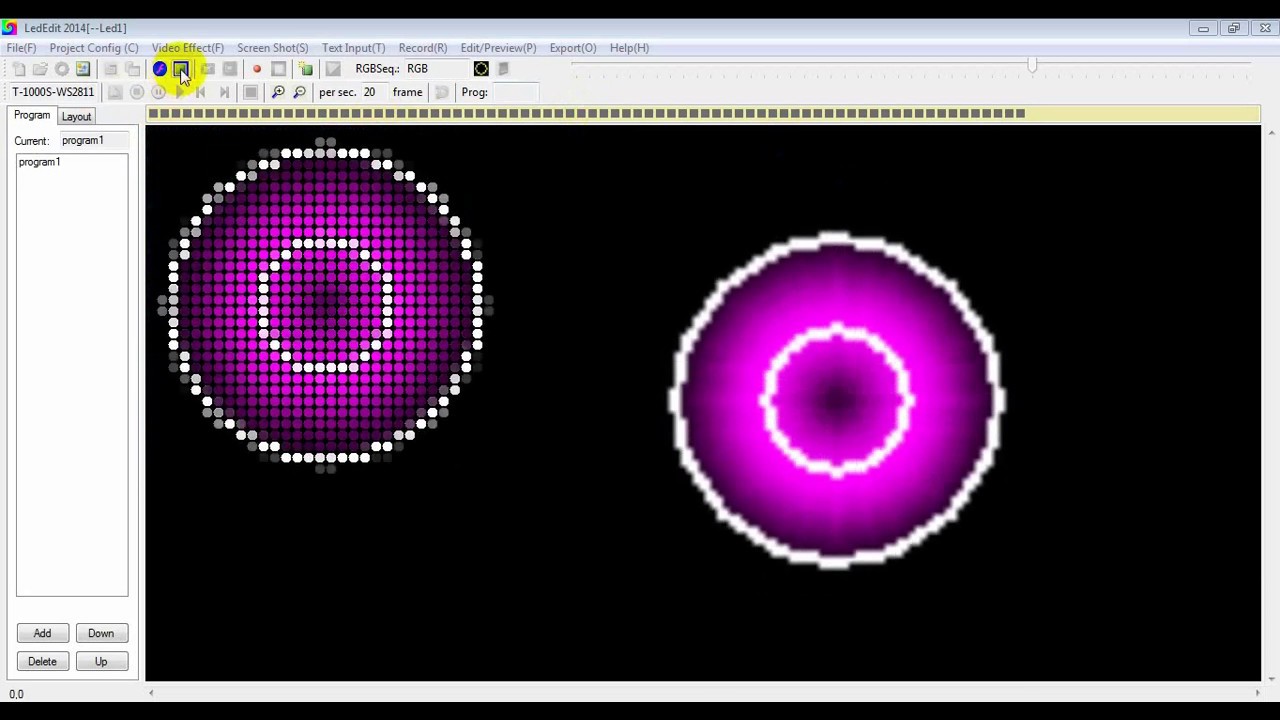The height and width of the screenshot is (720, 1280).
Task: Click the horizontal scrollbar left arrow
Action: [152, 692]
